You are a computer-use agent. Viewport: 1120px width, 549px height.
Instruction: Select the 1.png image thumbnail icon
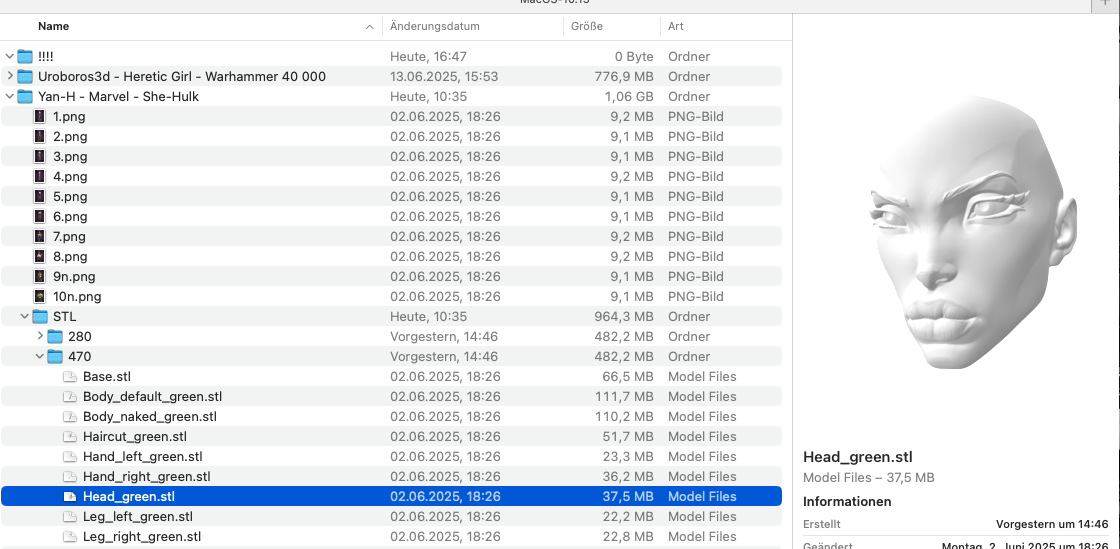click(x=40, y=116)
